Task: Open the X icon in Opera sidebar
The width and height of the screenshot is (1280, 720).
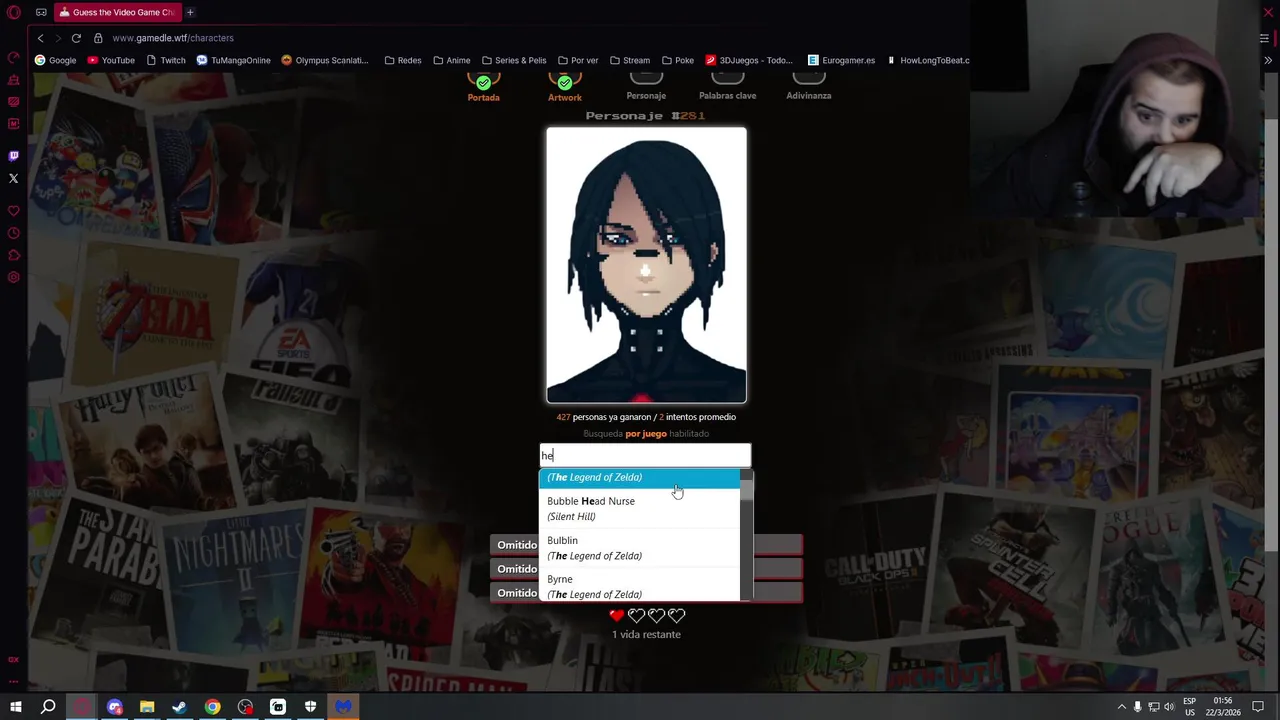Action: pyautogui.click(x=13, y=179)
